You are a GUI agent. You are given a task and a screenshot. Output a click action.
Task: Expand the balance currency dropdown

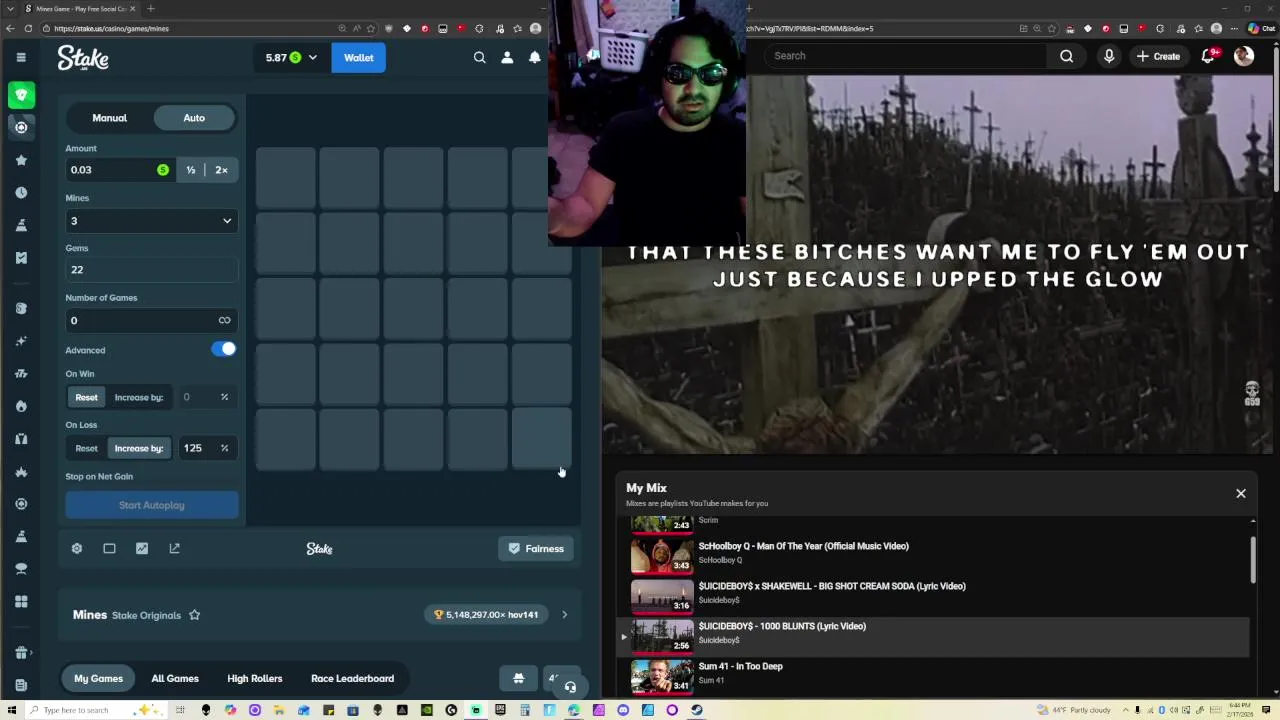tap(312, 58)
